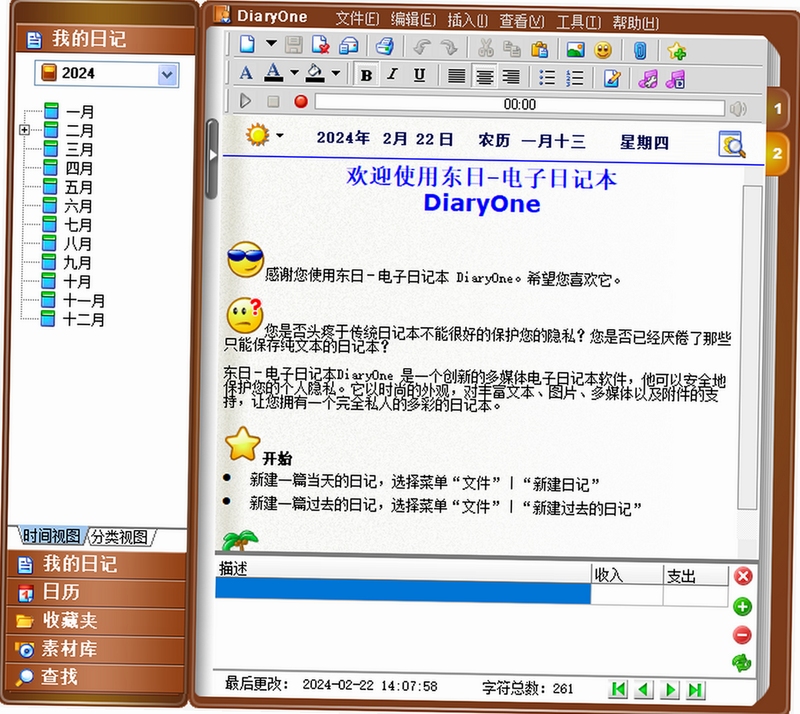
Task: Apply the paint bucket highlight color
Action: [x=314, y=73]
